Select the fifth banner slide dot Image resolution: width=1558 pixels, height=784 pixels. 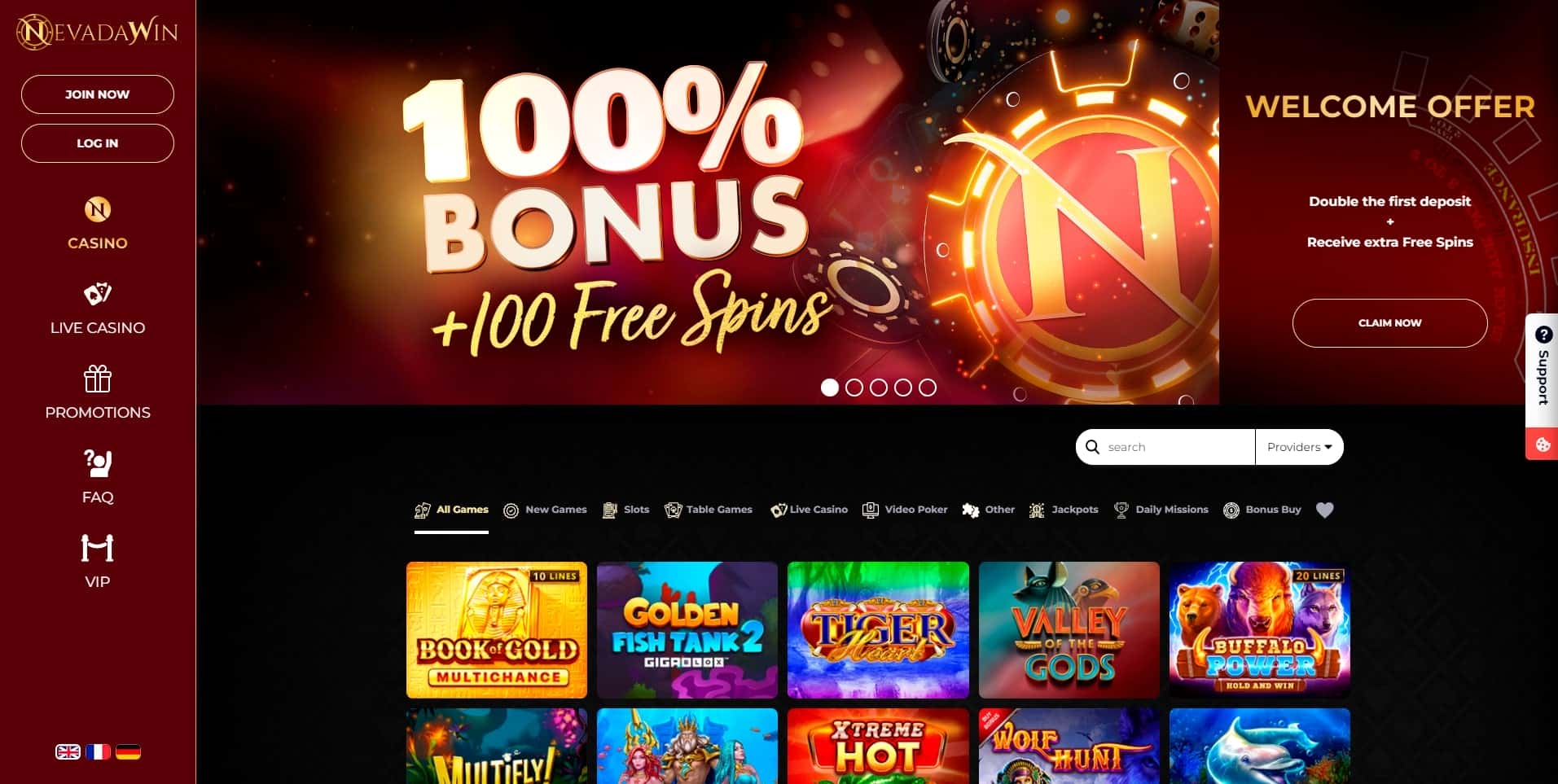pos(928,388)
